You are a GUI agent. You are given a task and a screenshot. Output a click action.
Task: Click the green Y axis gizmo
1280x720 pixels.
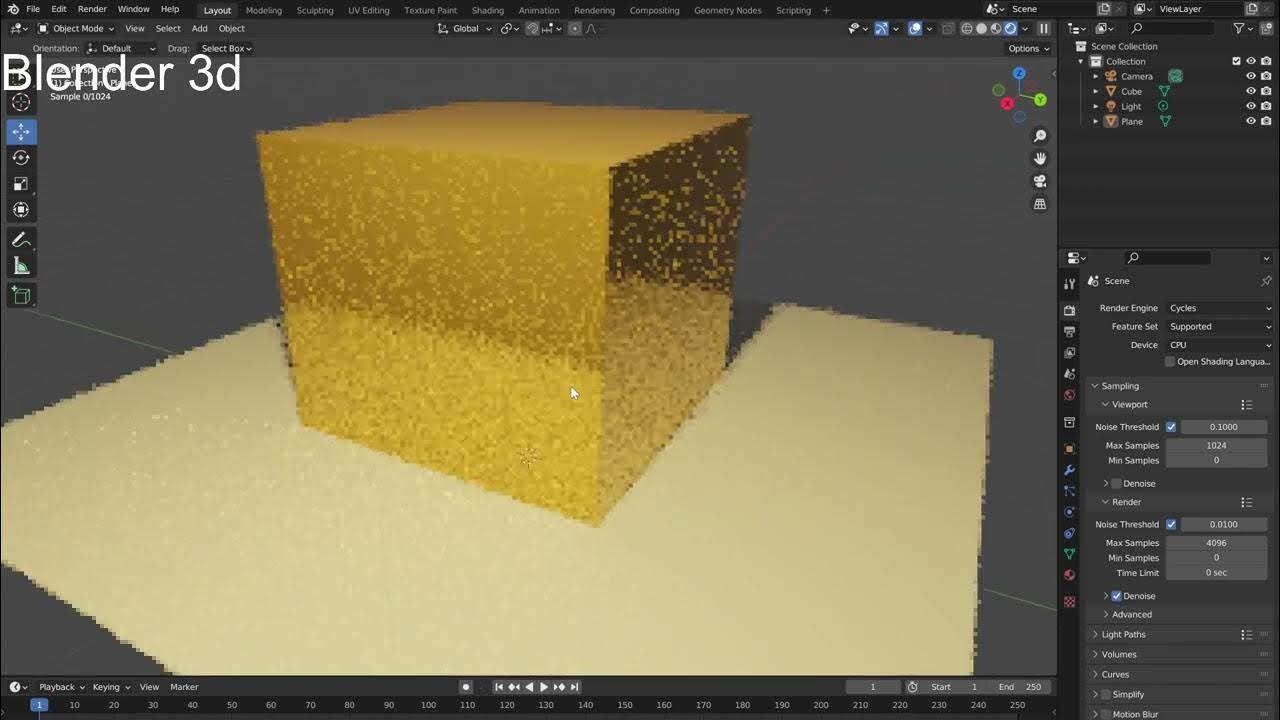(x=1040, y=100)
